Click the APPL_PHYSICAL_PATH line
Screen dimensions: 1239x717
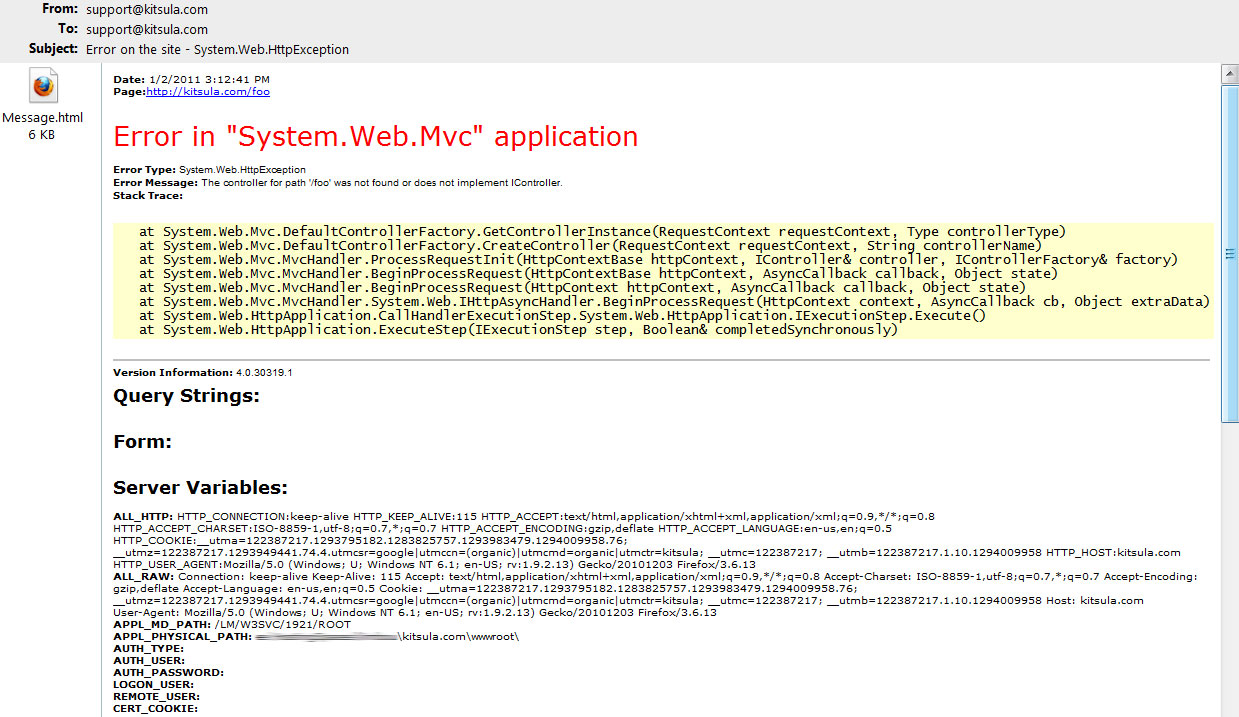click(316, 636)
